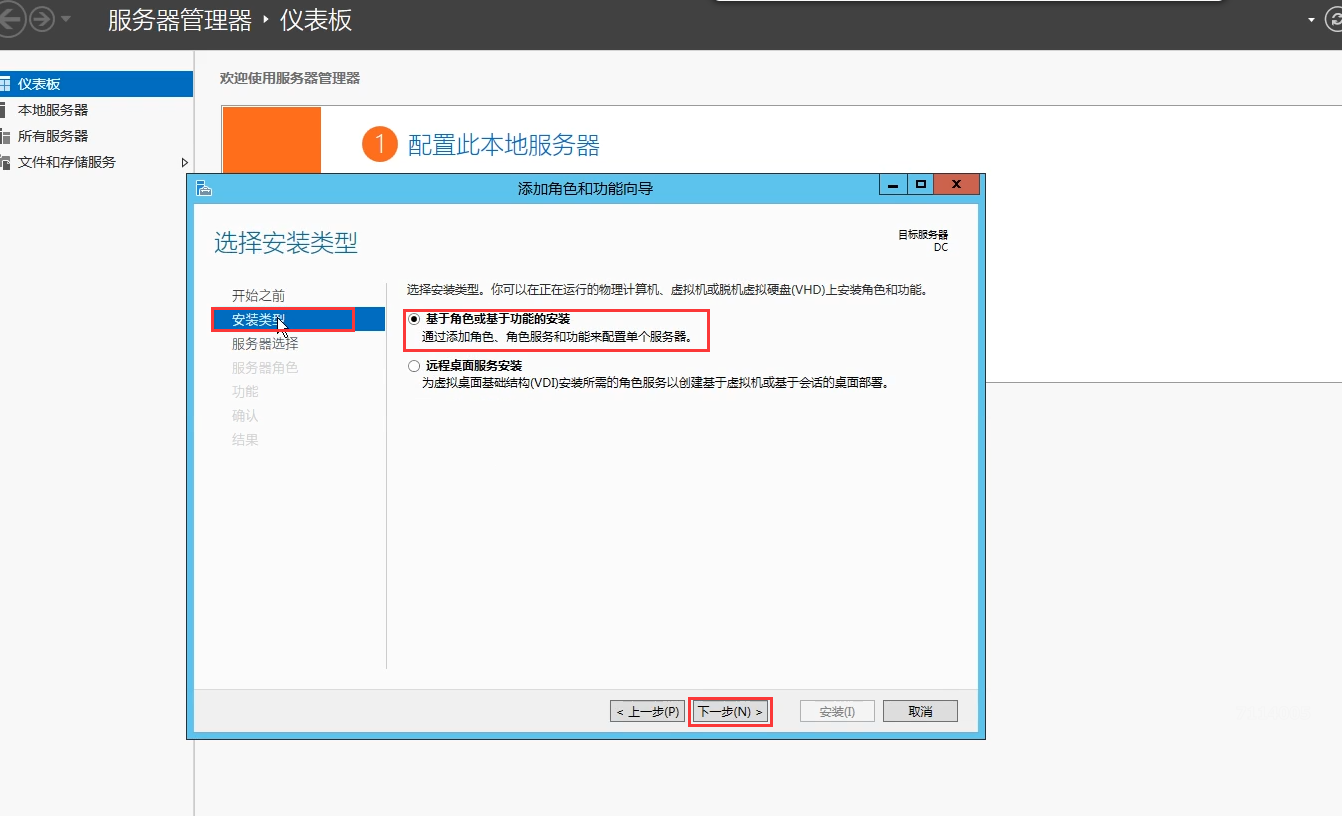Viewport: 1342px width, 816px height.
Task: Click the 服务器管理器 breadcrumb title
Action: click(180, 20)
